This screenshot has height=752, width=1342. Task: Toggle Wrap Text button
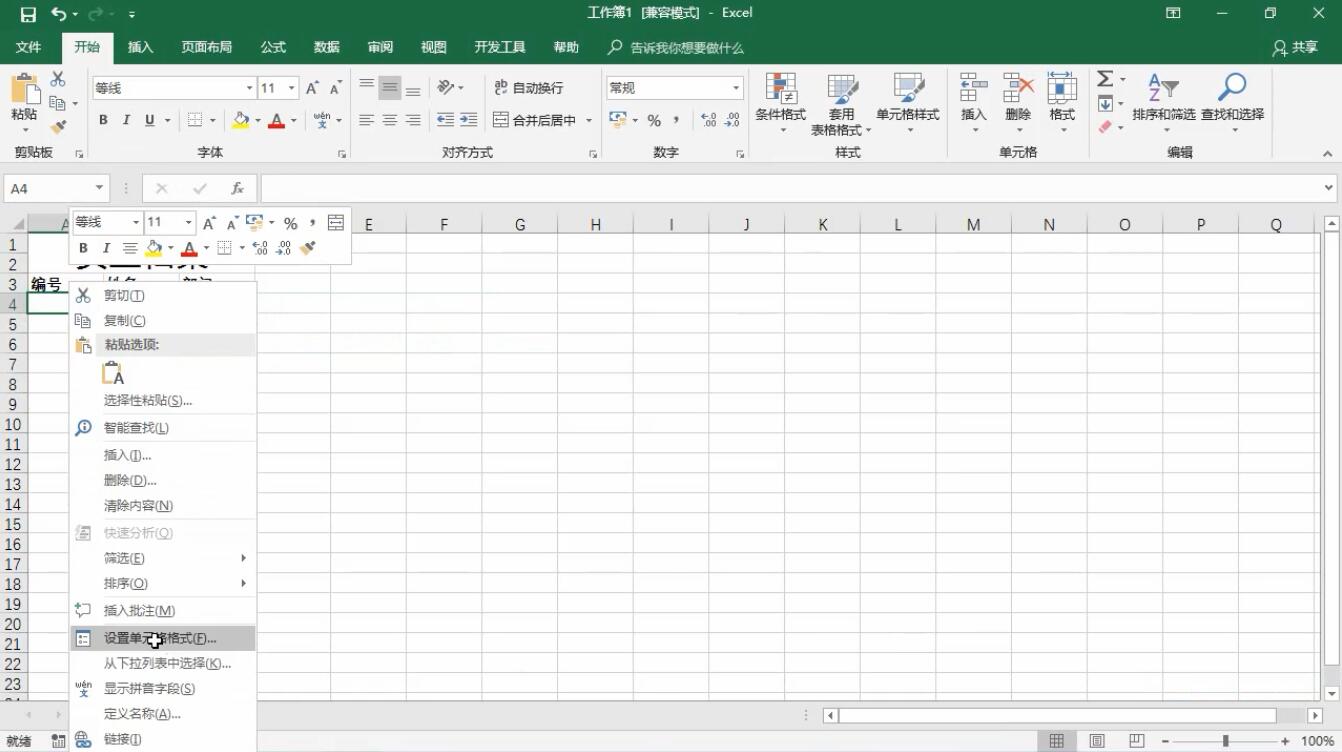click(530, 88)
